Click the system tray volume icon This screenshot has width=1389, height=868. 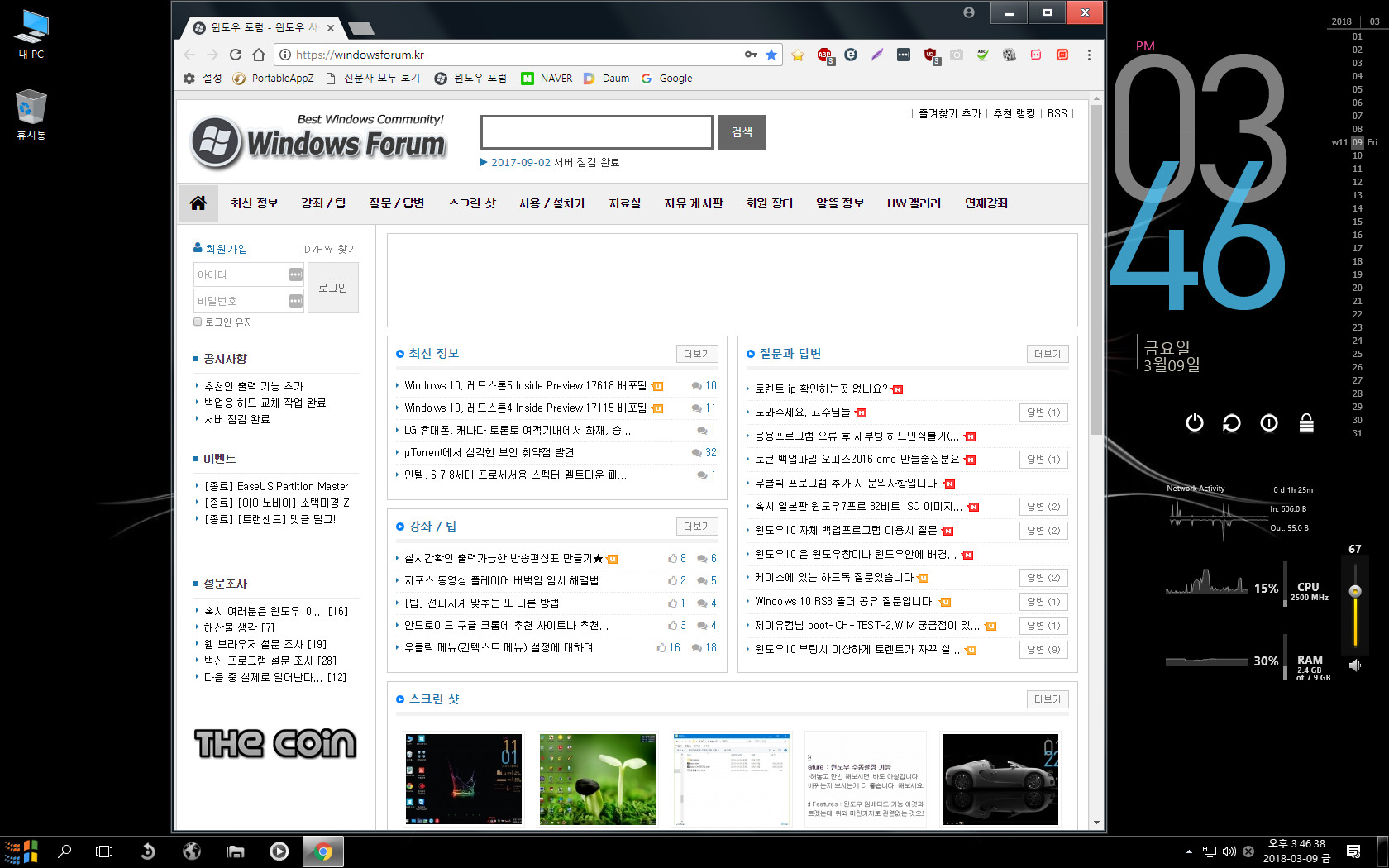(1229, 851)
